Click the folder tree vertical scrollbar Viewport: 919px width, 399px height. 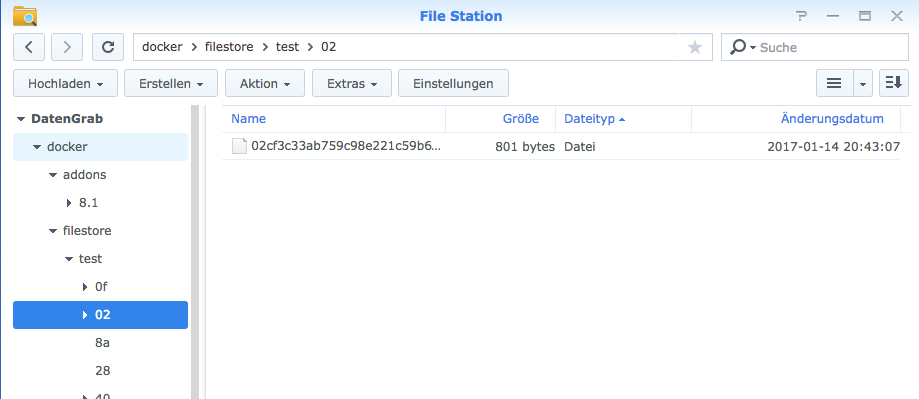(195, 252)
